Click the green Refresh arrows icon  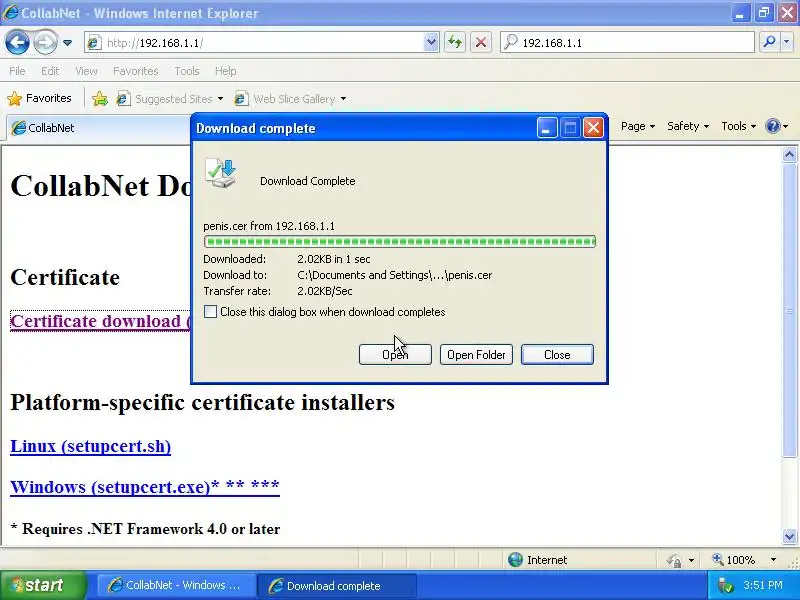point(455,43)
